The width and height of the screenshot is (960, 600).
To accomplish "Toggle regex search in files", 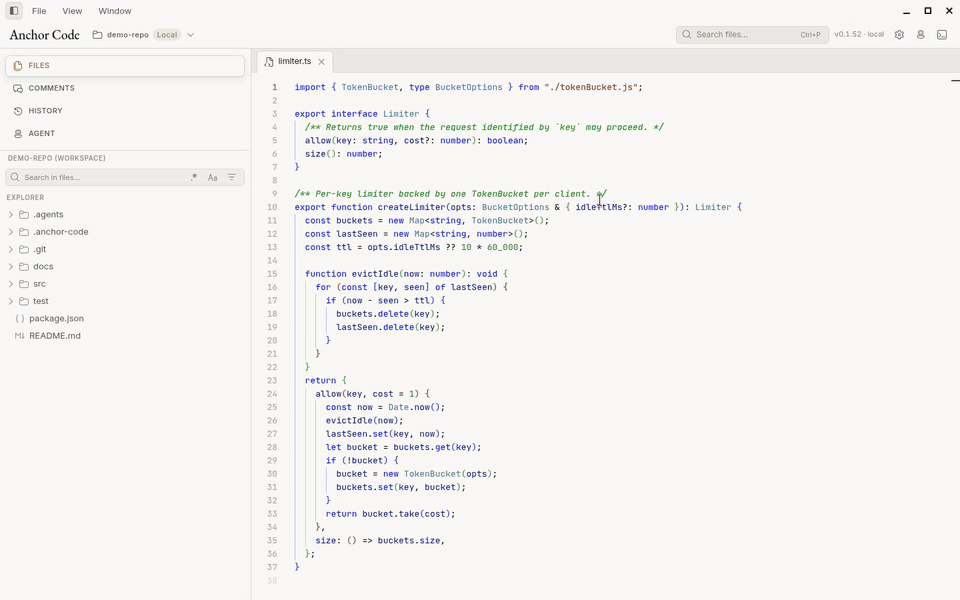I will pos(193,178).
